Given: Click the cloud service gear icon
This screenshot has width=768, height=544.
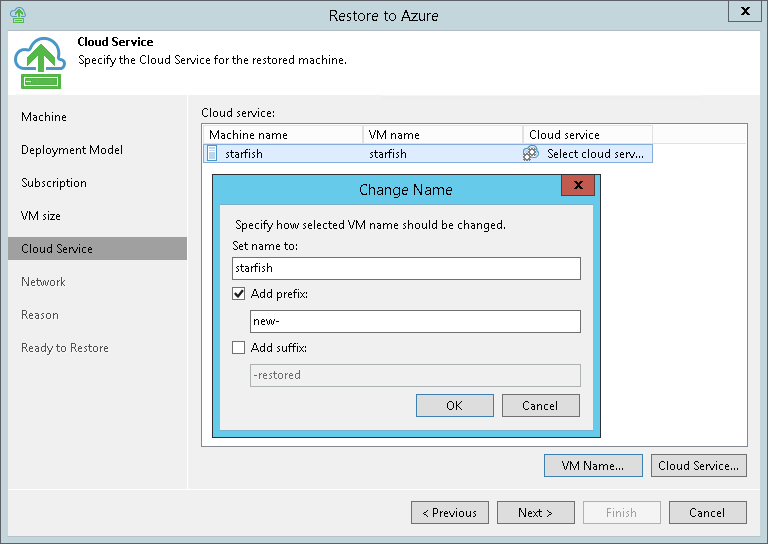Looking at the screenshot, I should pos(531,154).
